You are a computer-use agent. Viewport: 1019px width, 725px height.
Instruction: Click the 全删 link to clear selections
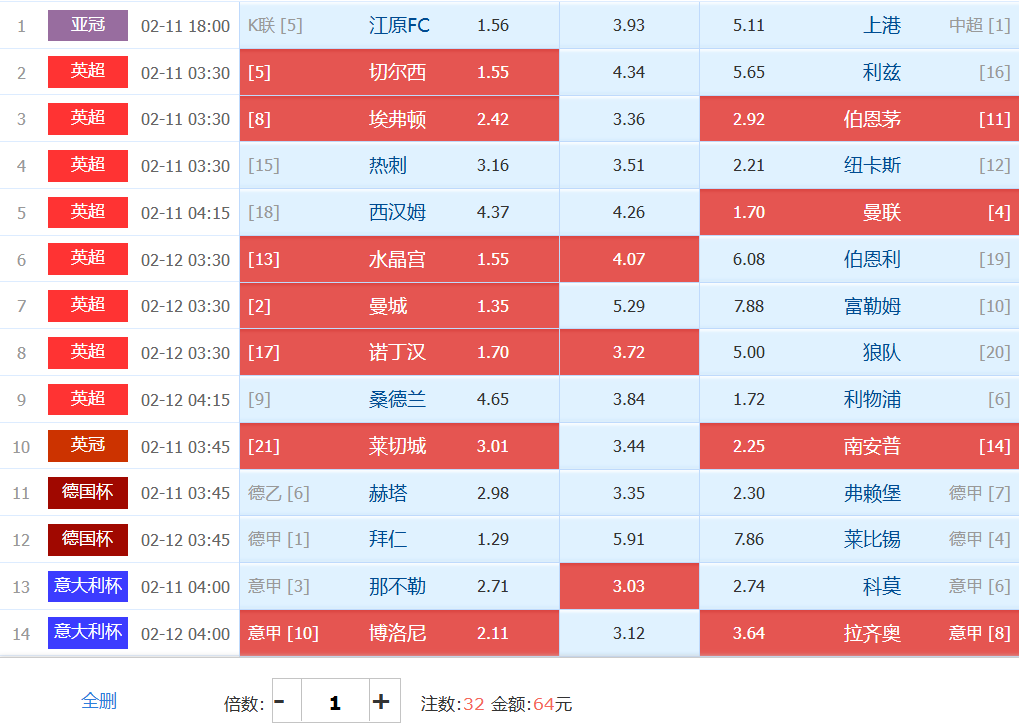click(x=99, y=701)
